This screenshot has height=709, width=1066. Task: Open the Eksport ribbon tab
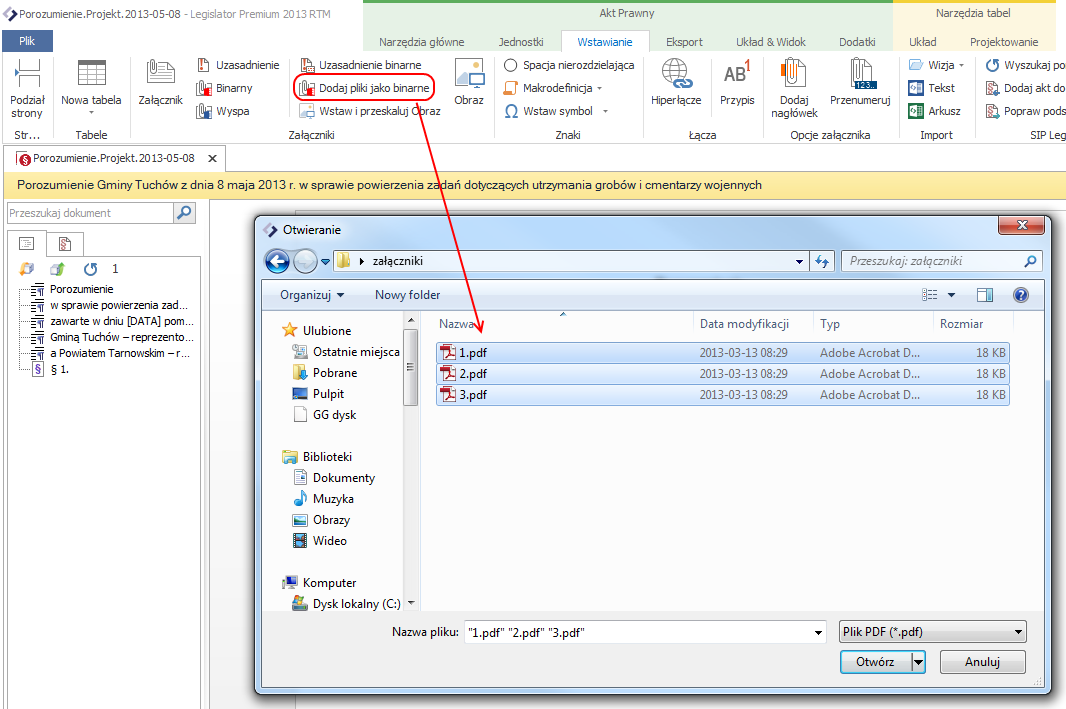click(684, 42)
